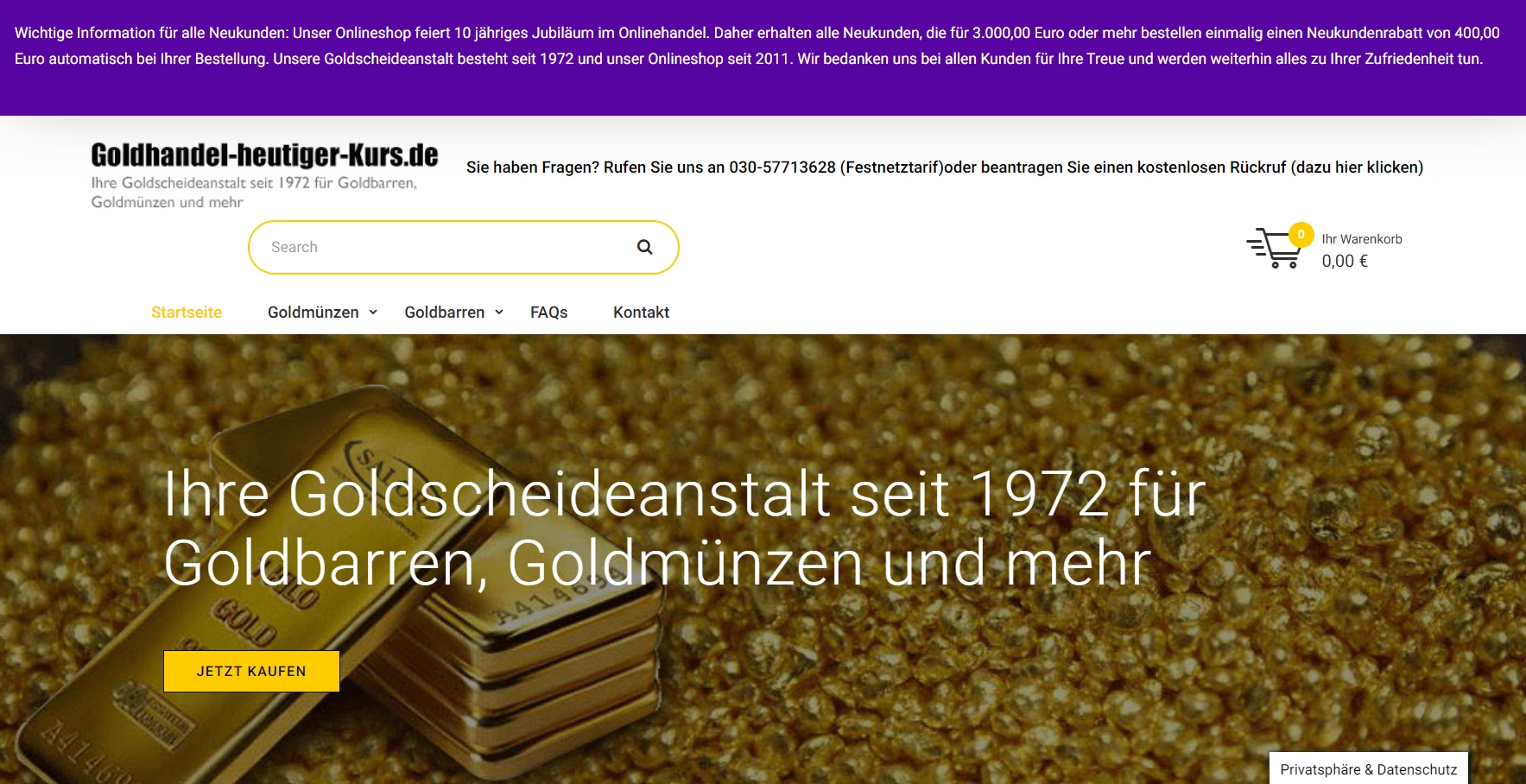This screenshot has width=1526, height=784.
Task: Open the shopping cart icon
Action: coord(1273,249)
